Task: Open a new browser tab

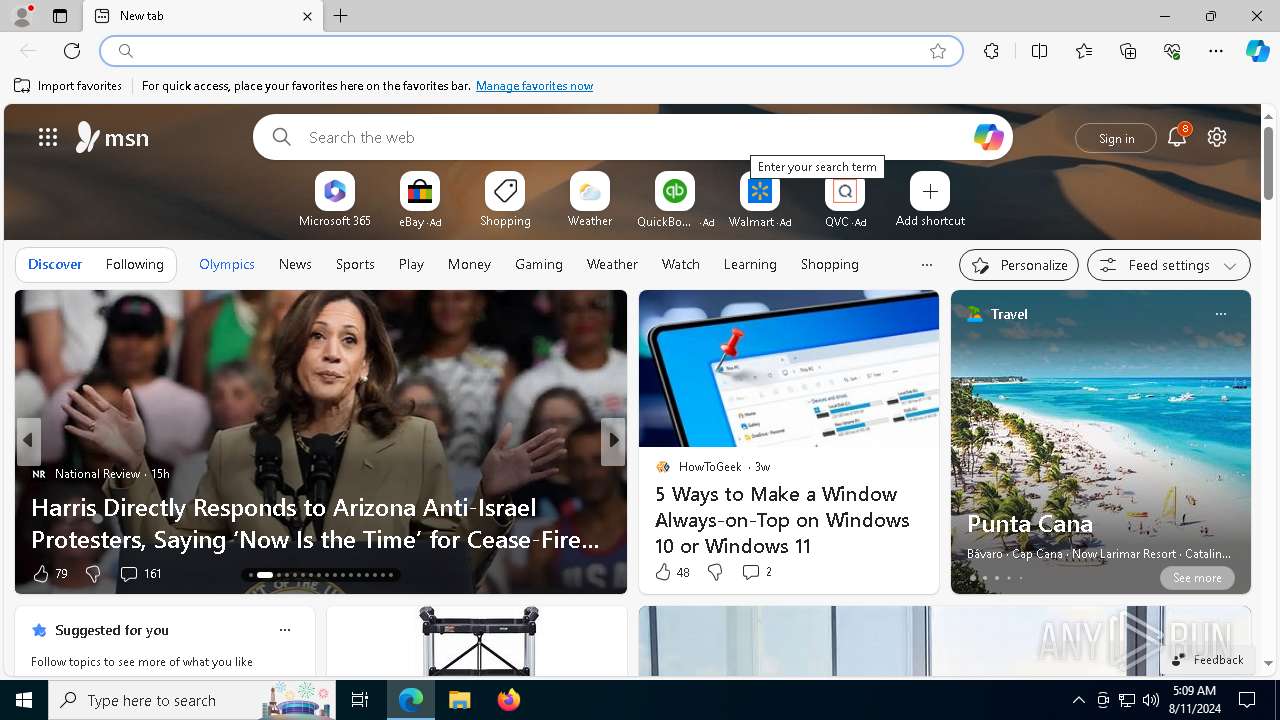Action: (341, 16)
